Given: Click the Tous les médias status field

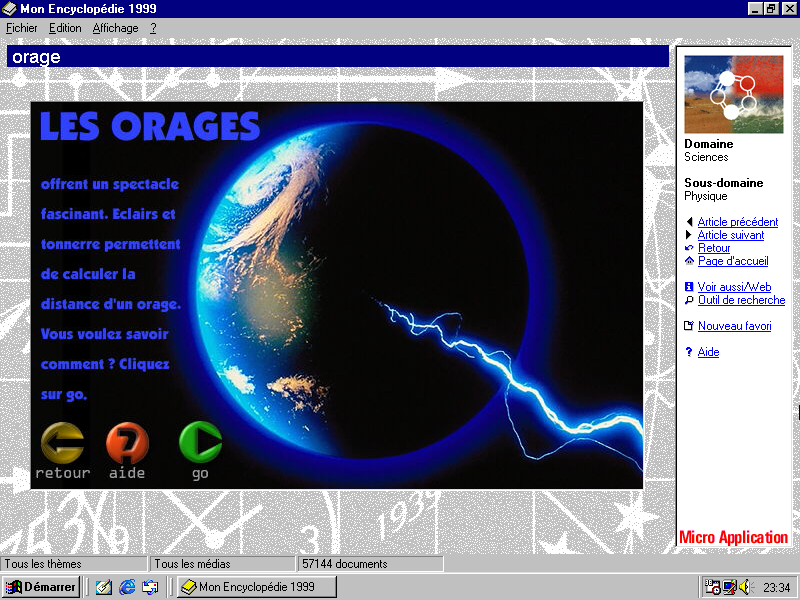Looking at the screenshot, I should [x=221, y=564].
